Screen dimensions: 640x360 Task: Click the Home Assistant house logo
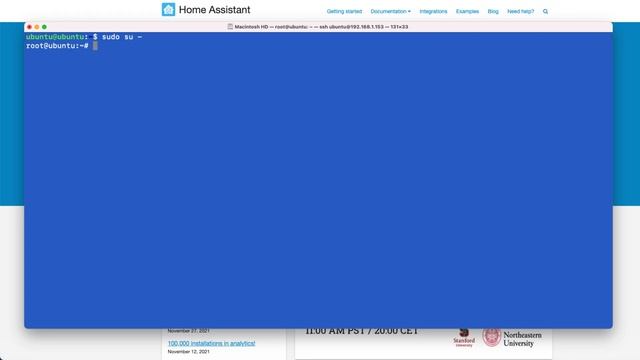(168, 9)
